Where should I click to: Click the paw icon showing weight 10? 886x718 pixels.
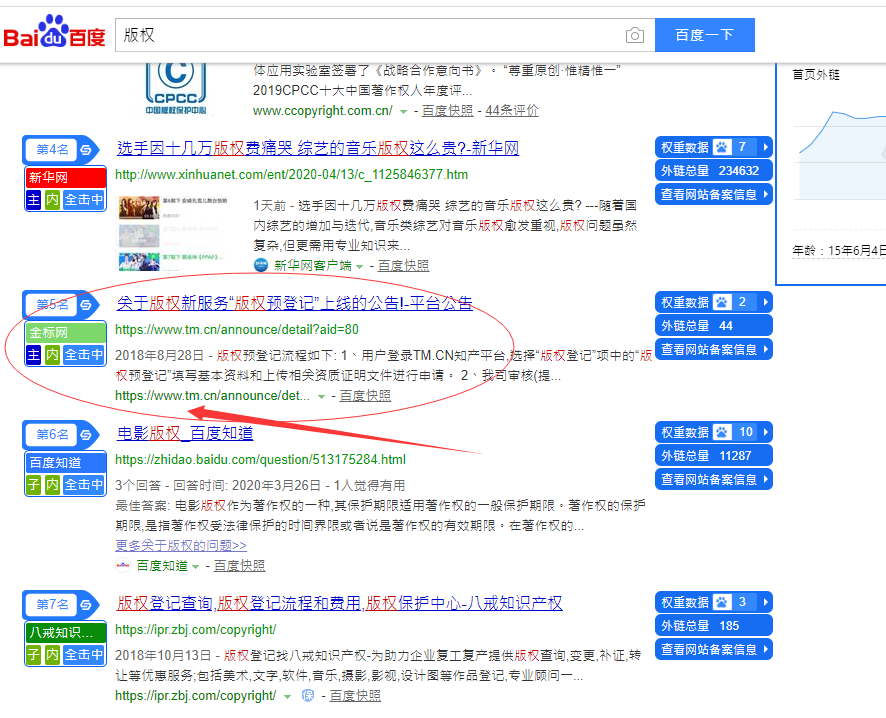(x=722, y=432)
